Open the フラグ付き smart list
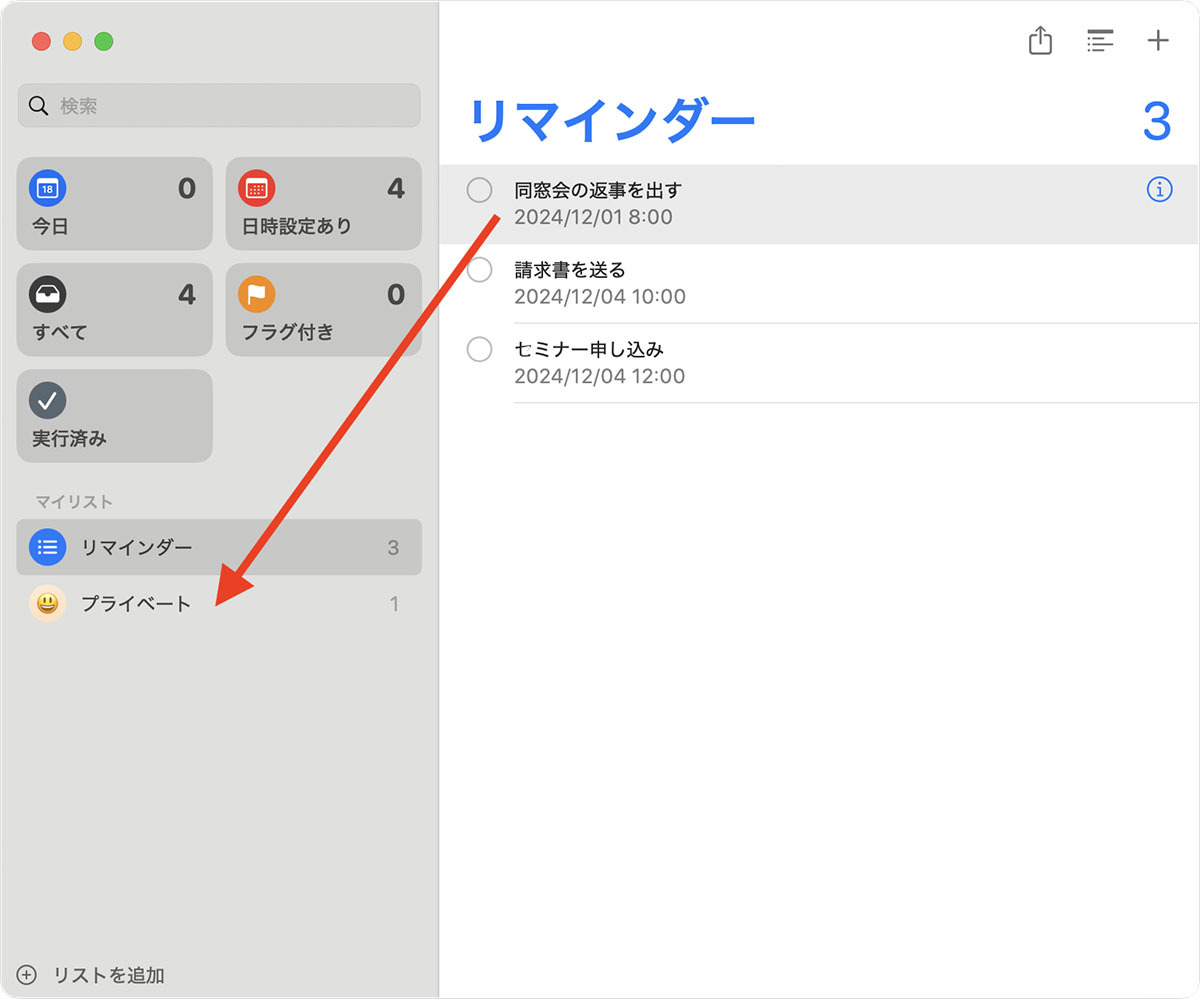 (x=323, y=310)
